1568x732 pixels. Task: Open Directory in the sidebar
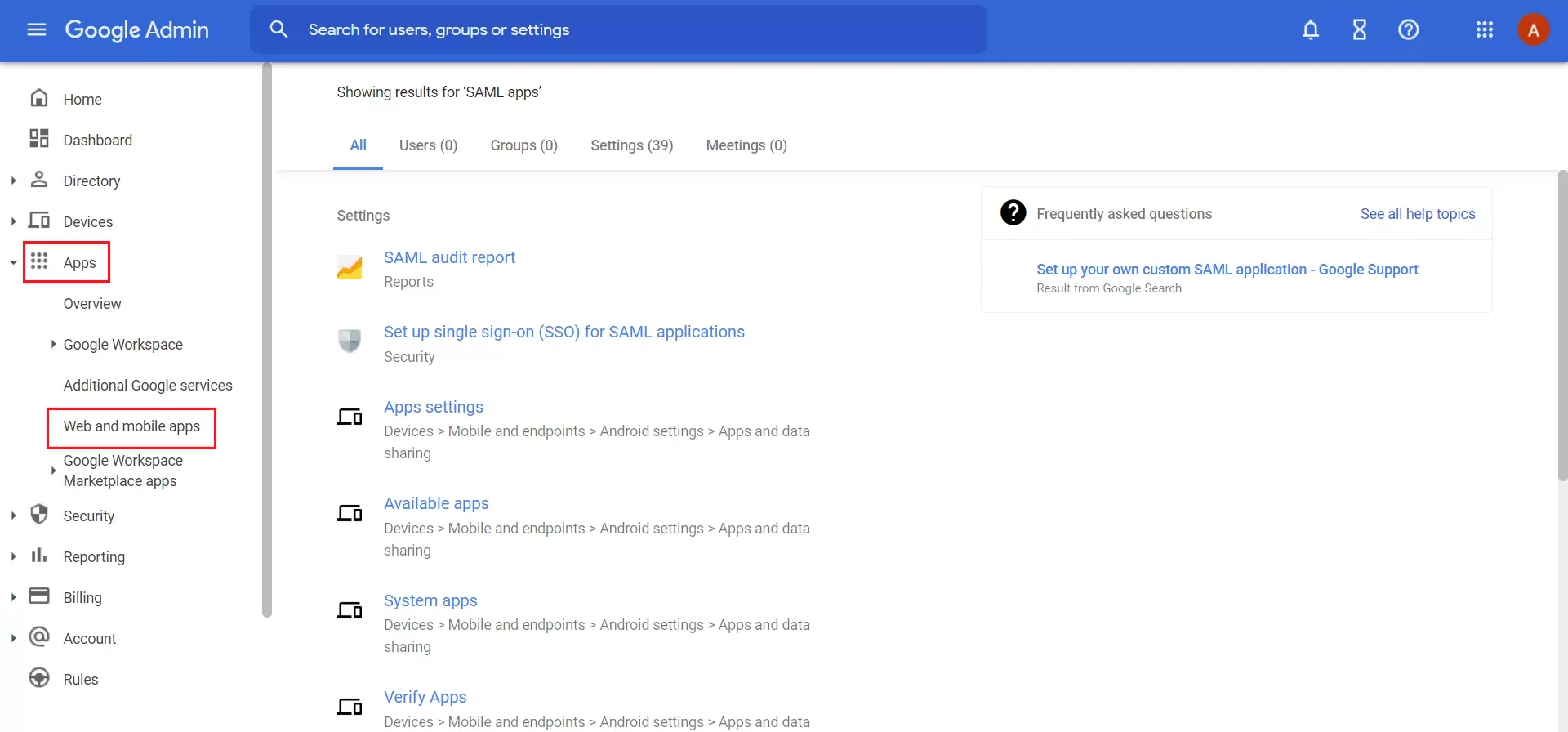(x=91, y=181)
